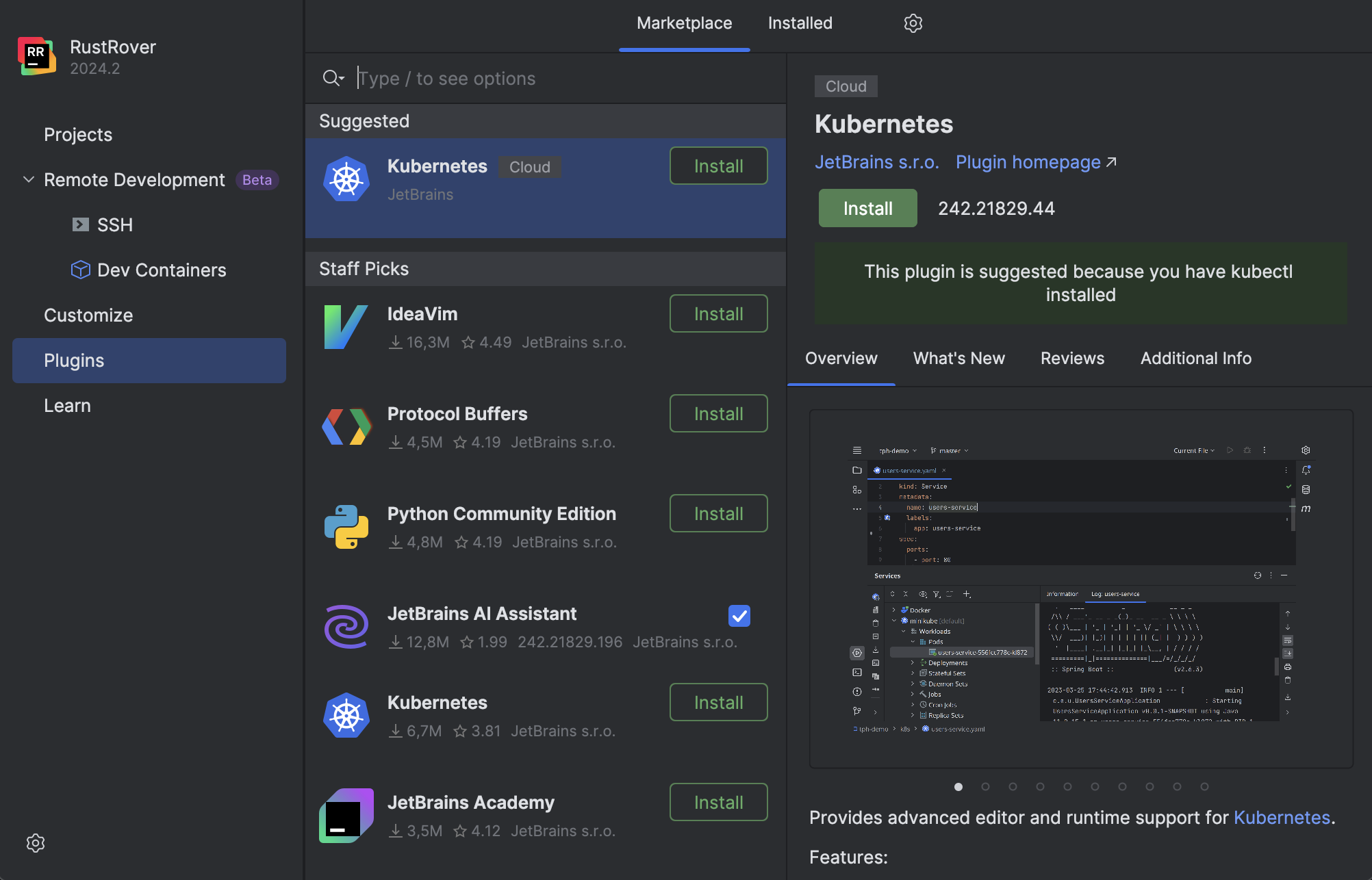Select the fifth screenshot carousel dot
This screenshot has height=880, width=1372.
pyautogui.click(x=1067, y=787)
